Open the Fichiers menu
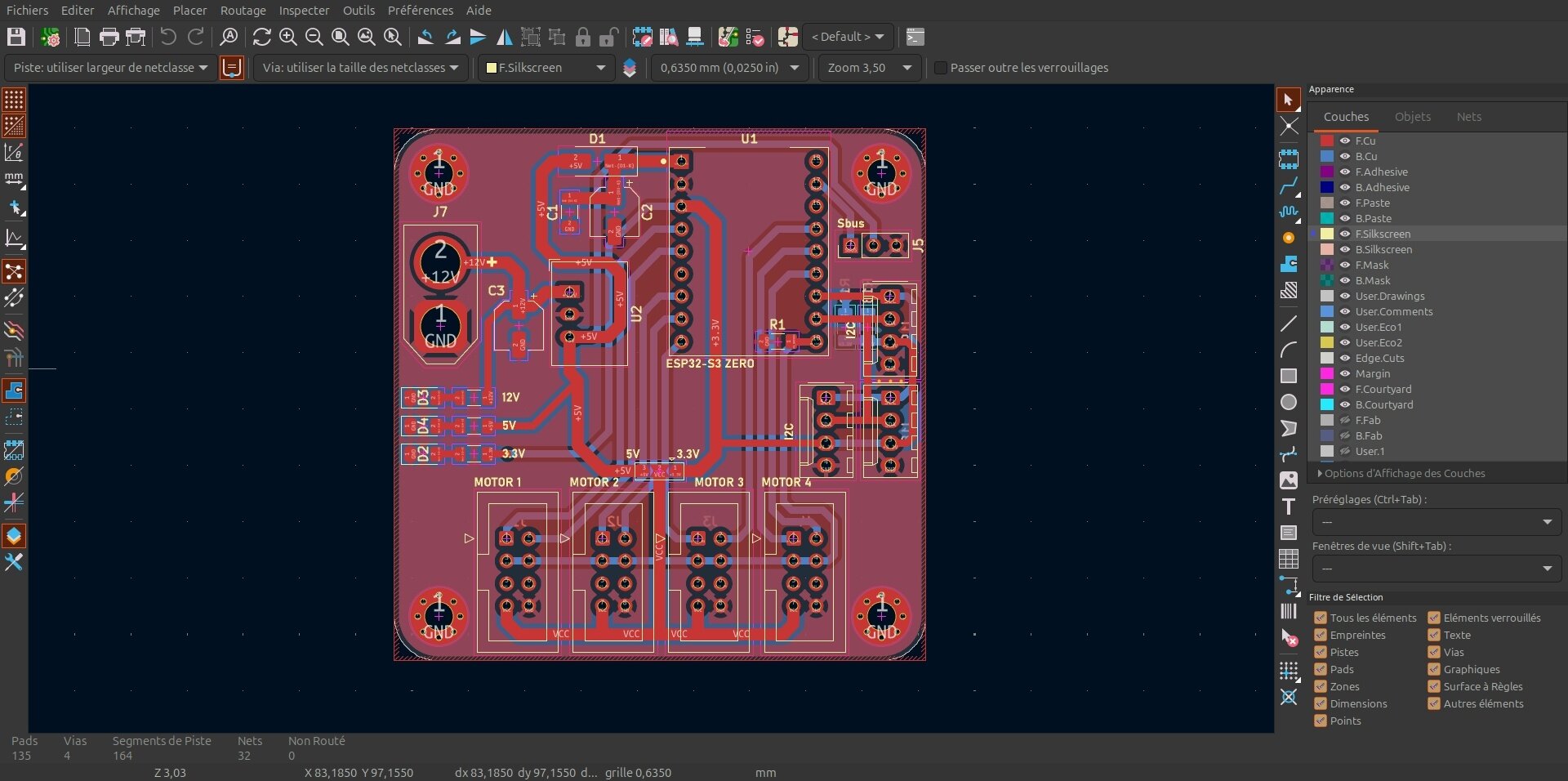1568x781 pixels. 27,11
